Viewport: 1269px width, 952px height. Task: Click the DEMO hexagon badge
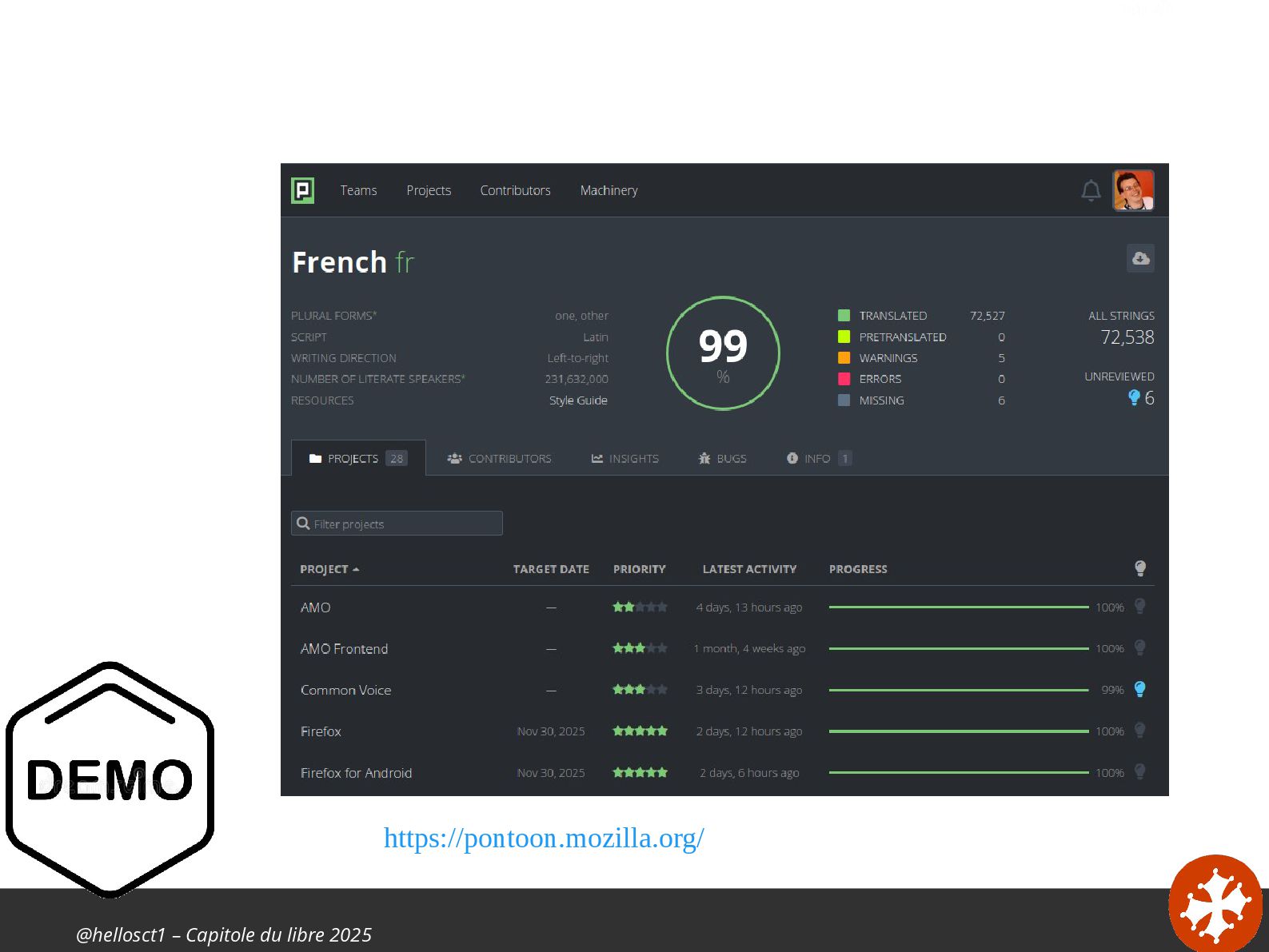[x=110, y=780]
